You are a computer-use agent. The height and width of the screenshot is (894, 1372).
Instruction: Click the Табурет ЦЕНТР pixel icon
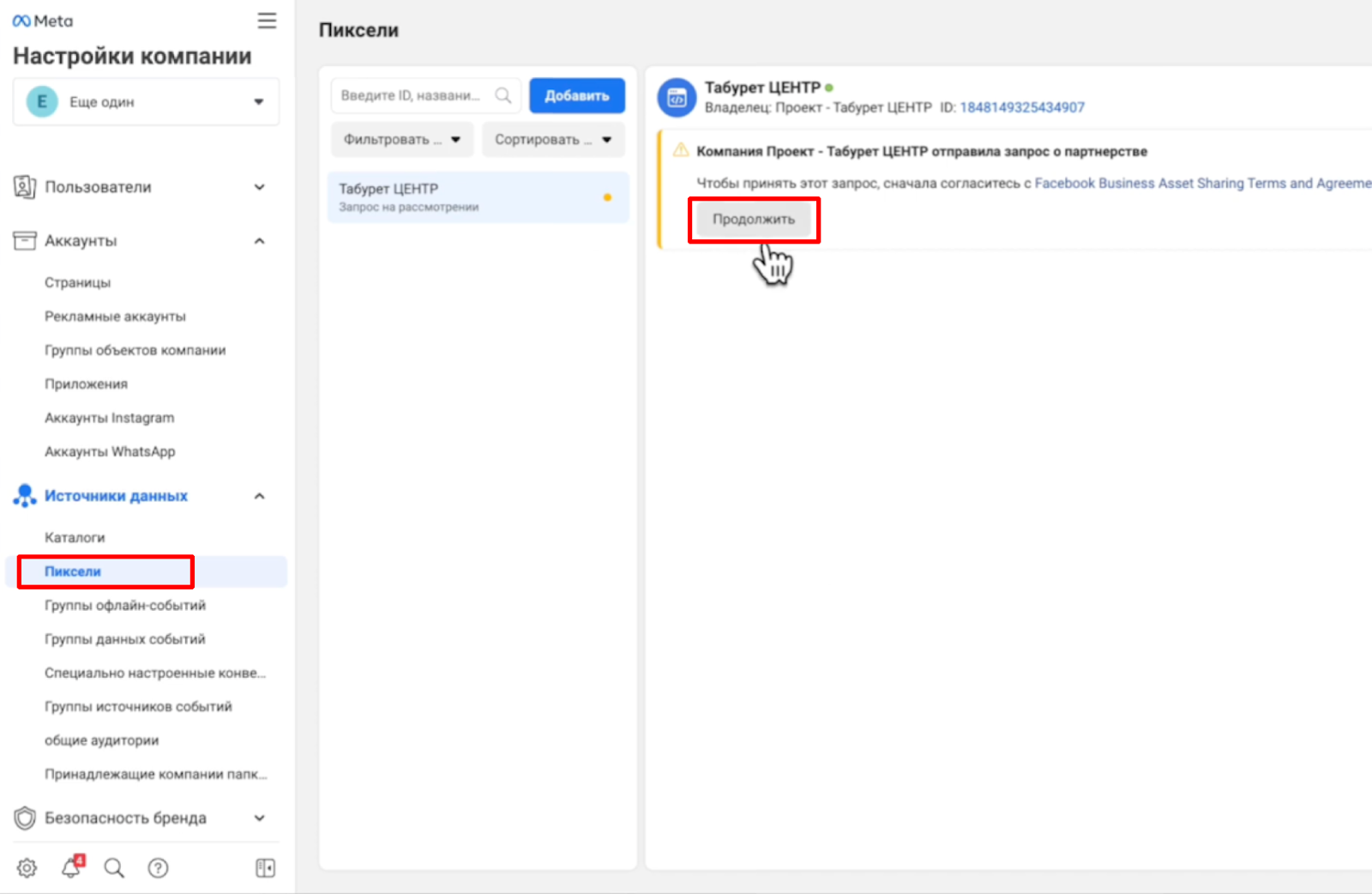click(x=677, y=98)
